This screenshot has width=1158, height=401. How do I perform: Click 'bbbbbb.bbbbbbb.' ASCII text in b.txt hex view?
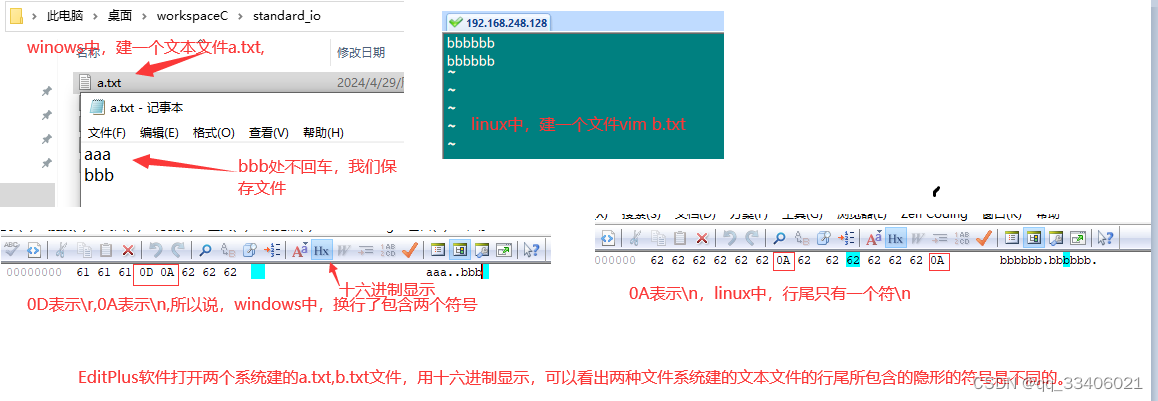(1048, 261)
